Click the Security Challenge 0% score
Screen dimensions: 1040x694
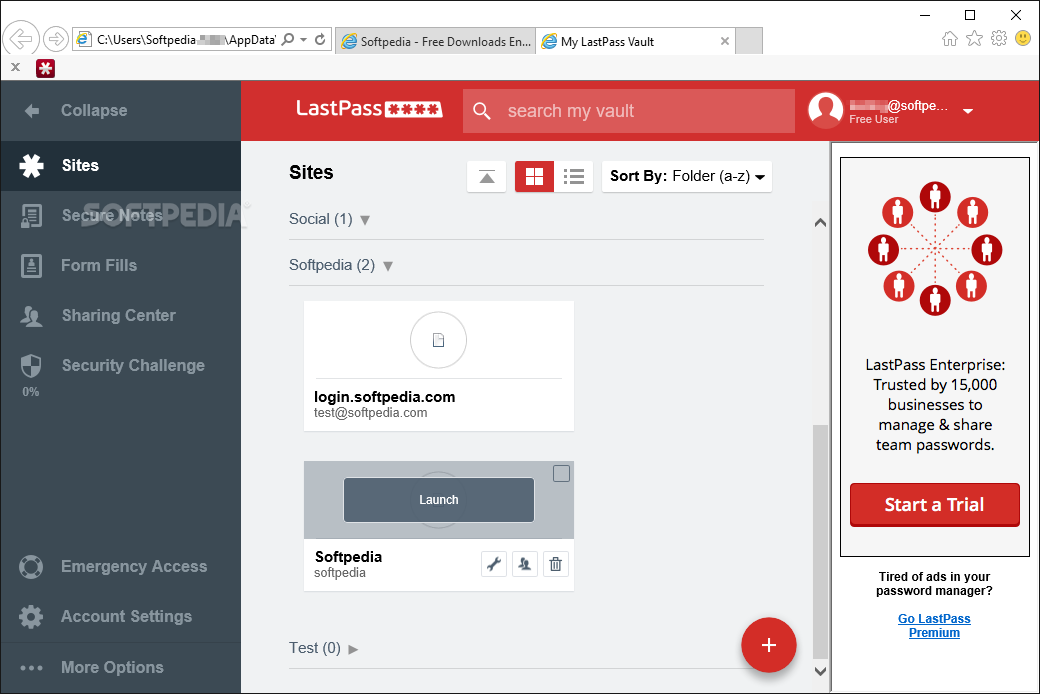coord(31,392)
